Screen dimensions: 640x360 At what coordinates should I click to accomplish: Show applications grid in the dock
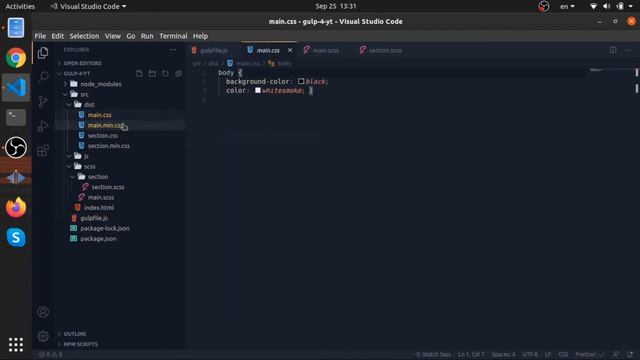(16, 345)
